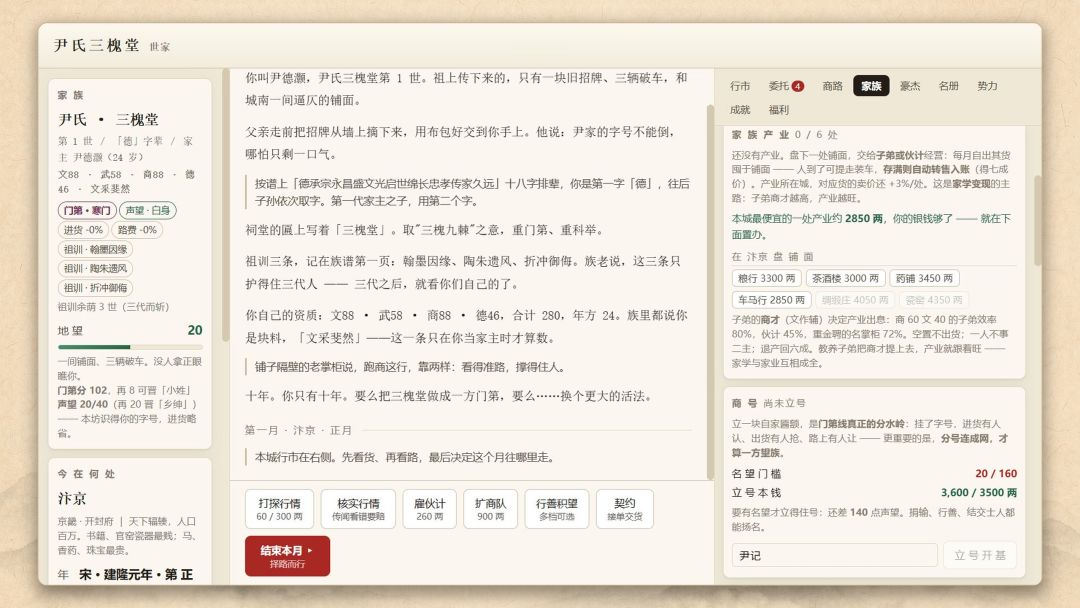Click the 世家 label beside title
This screenshot has width=1080, height=608.
coord(160,47)
